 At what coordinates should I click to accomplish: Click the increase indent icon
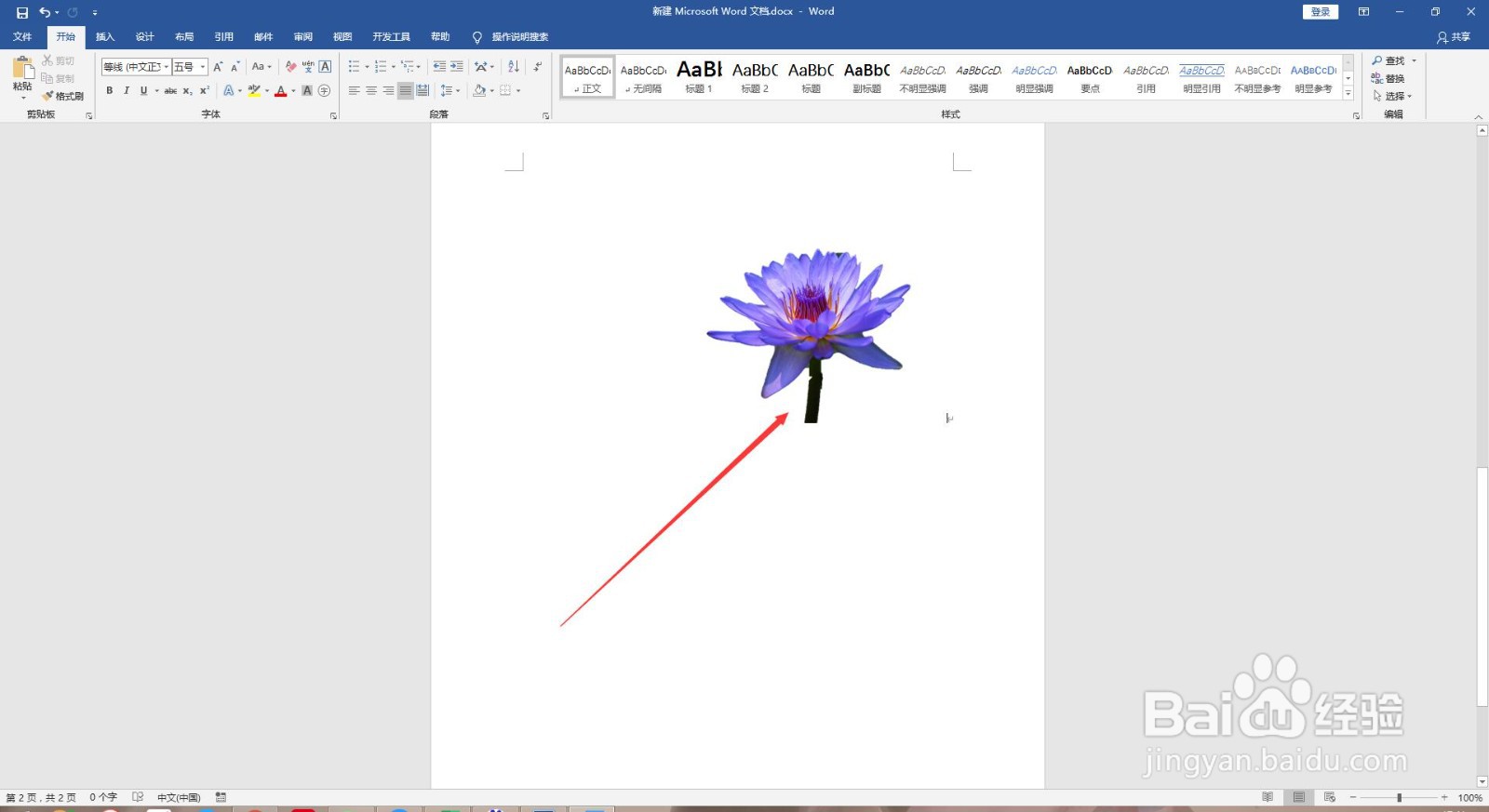(x=457, y=67)
